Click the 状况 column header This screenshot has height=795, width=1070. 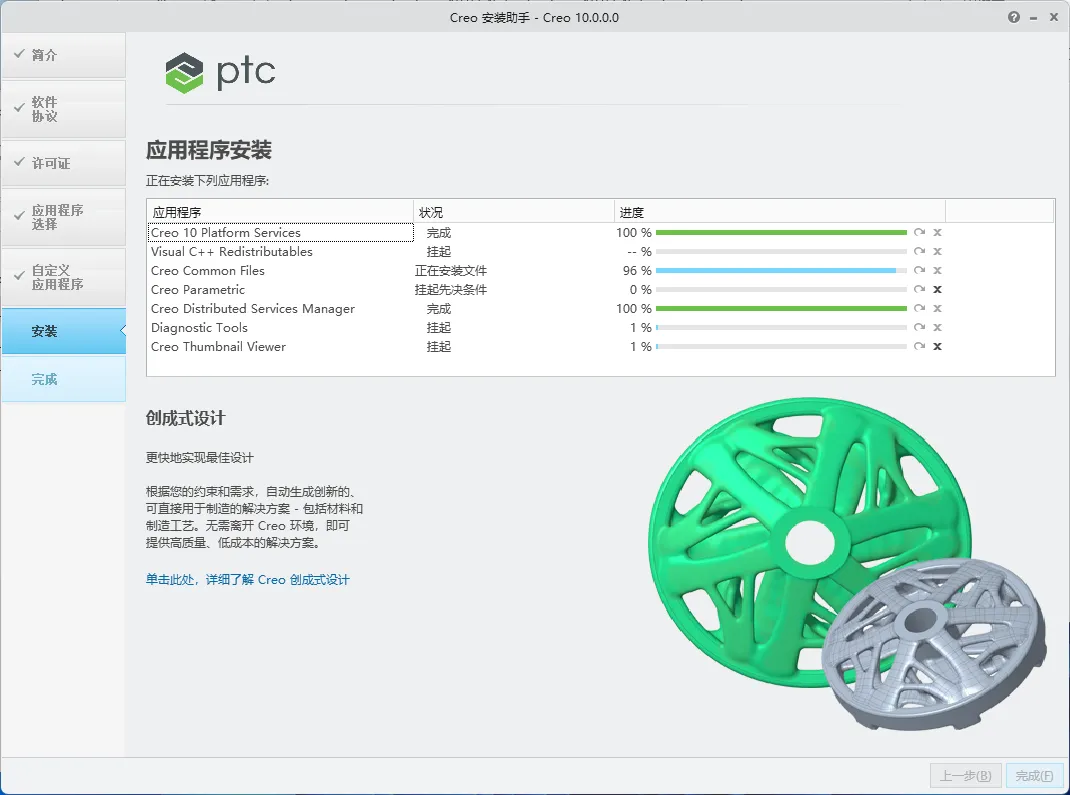514,212
